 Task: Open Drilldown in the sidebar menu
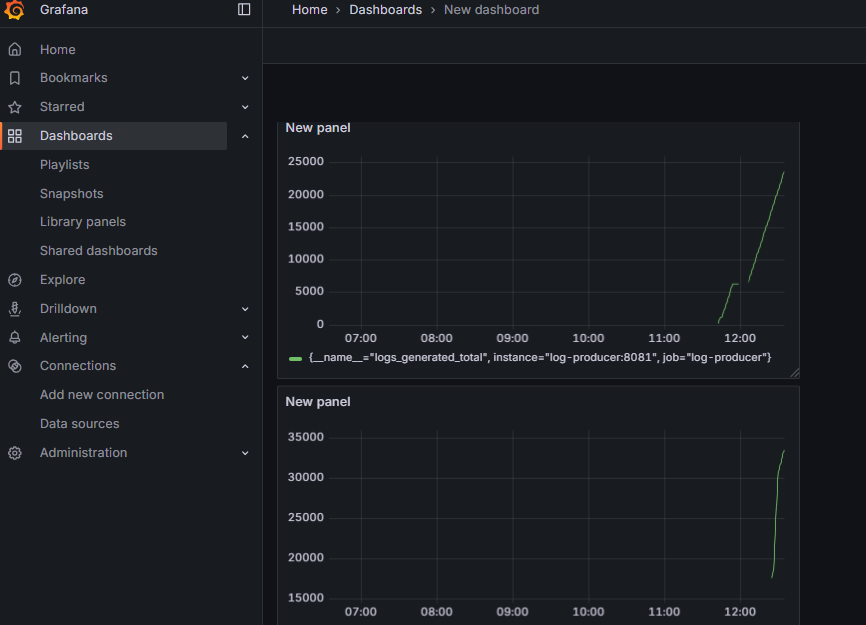68,309
